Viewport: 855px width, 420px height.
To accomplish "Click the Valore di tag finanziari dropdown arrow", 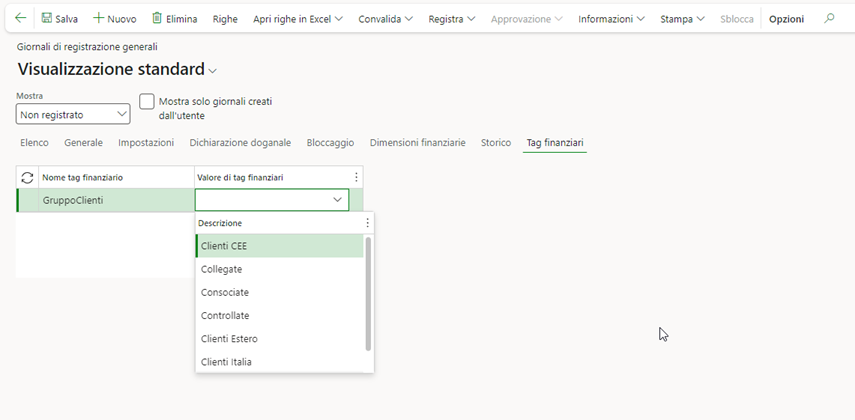I will pos(338,200).
